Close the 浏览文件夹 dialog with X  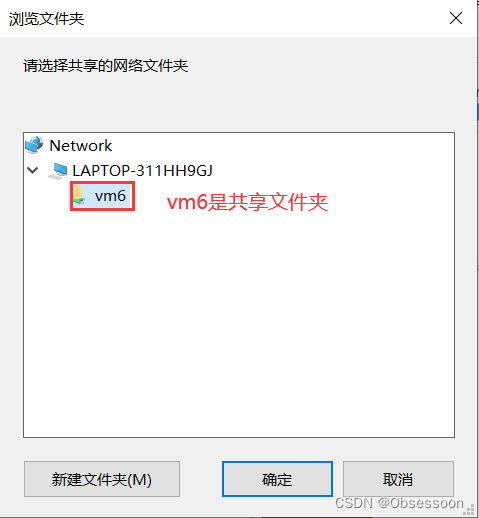click(x=456, y=18)
